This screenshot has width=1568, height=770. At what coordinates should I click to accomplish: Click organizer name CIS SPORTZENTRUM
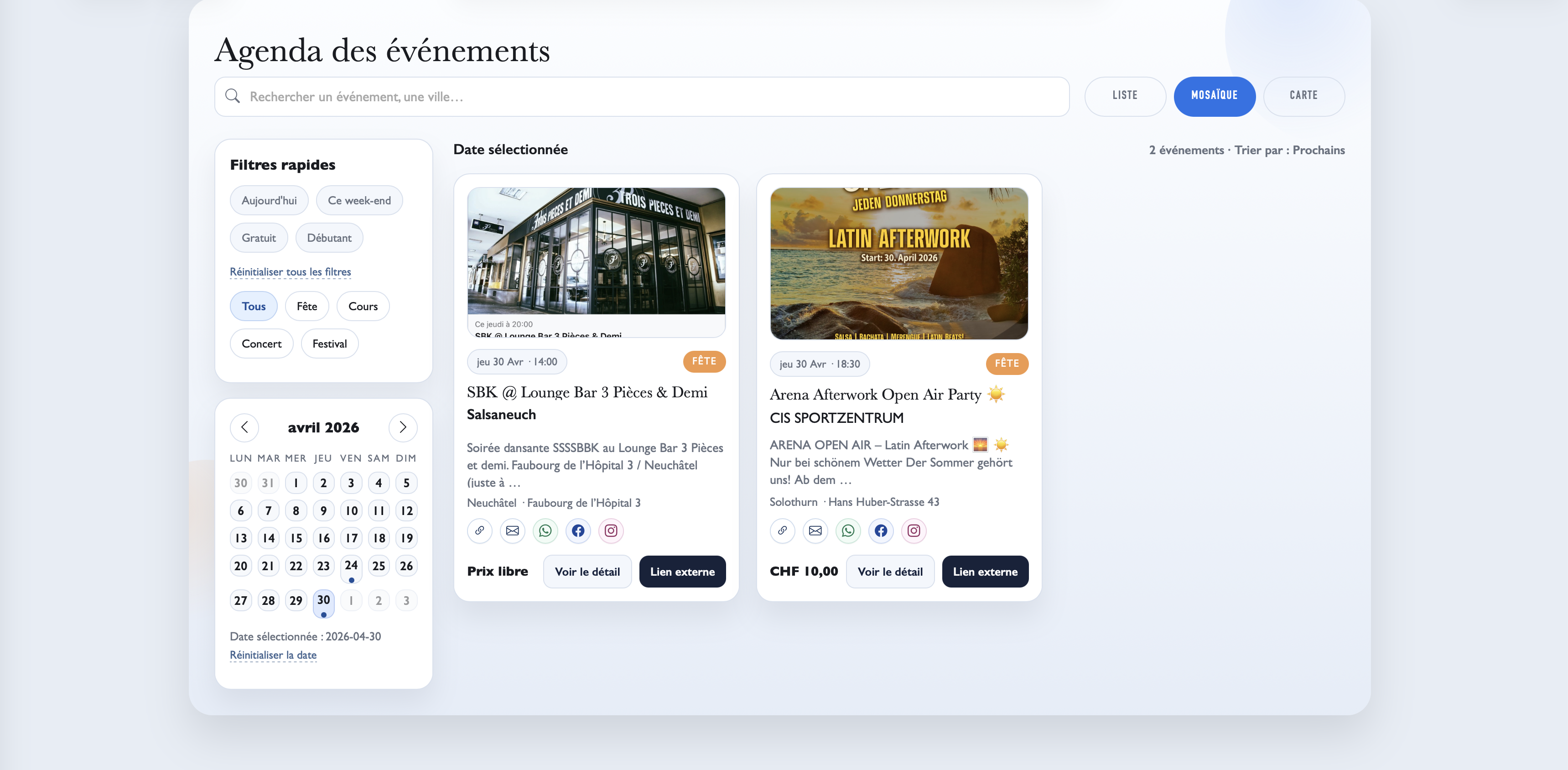tap(836, 417)
